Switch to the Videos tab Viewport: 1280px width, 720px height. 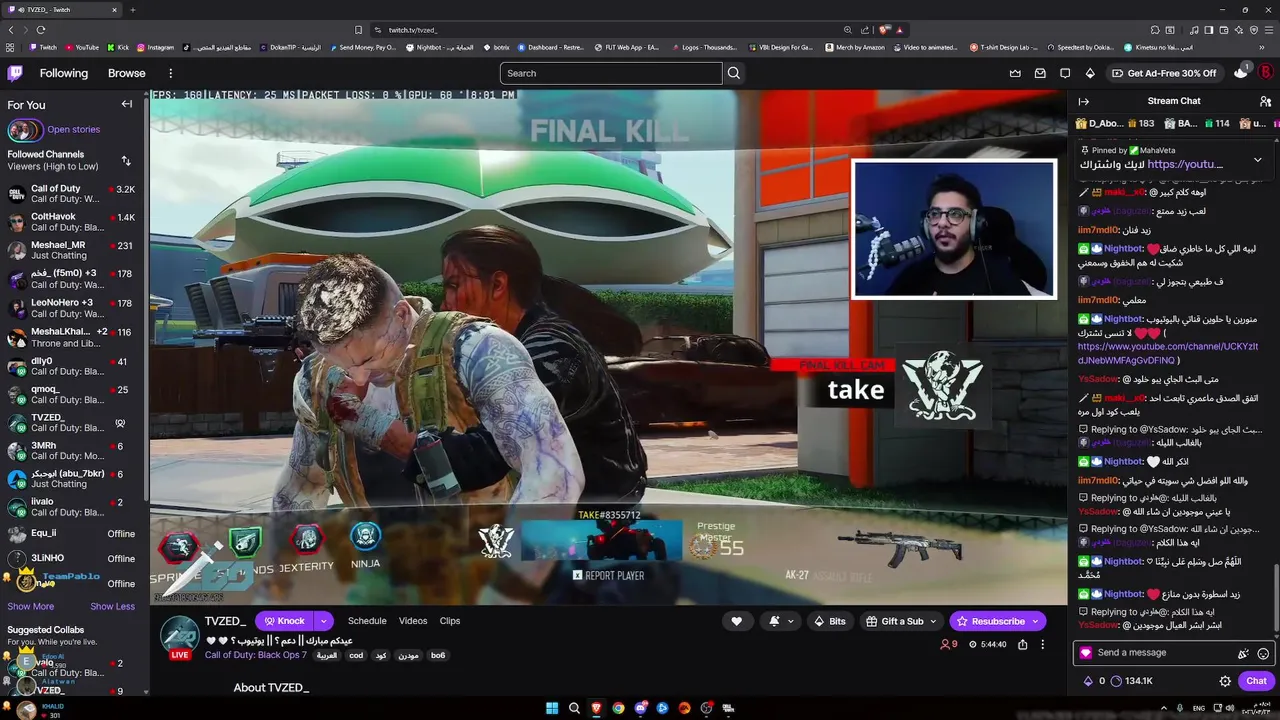[413, 621]
